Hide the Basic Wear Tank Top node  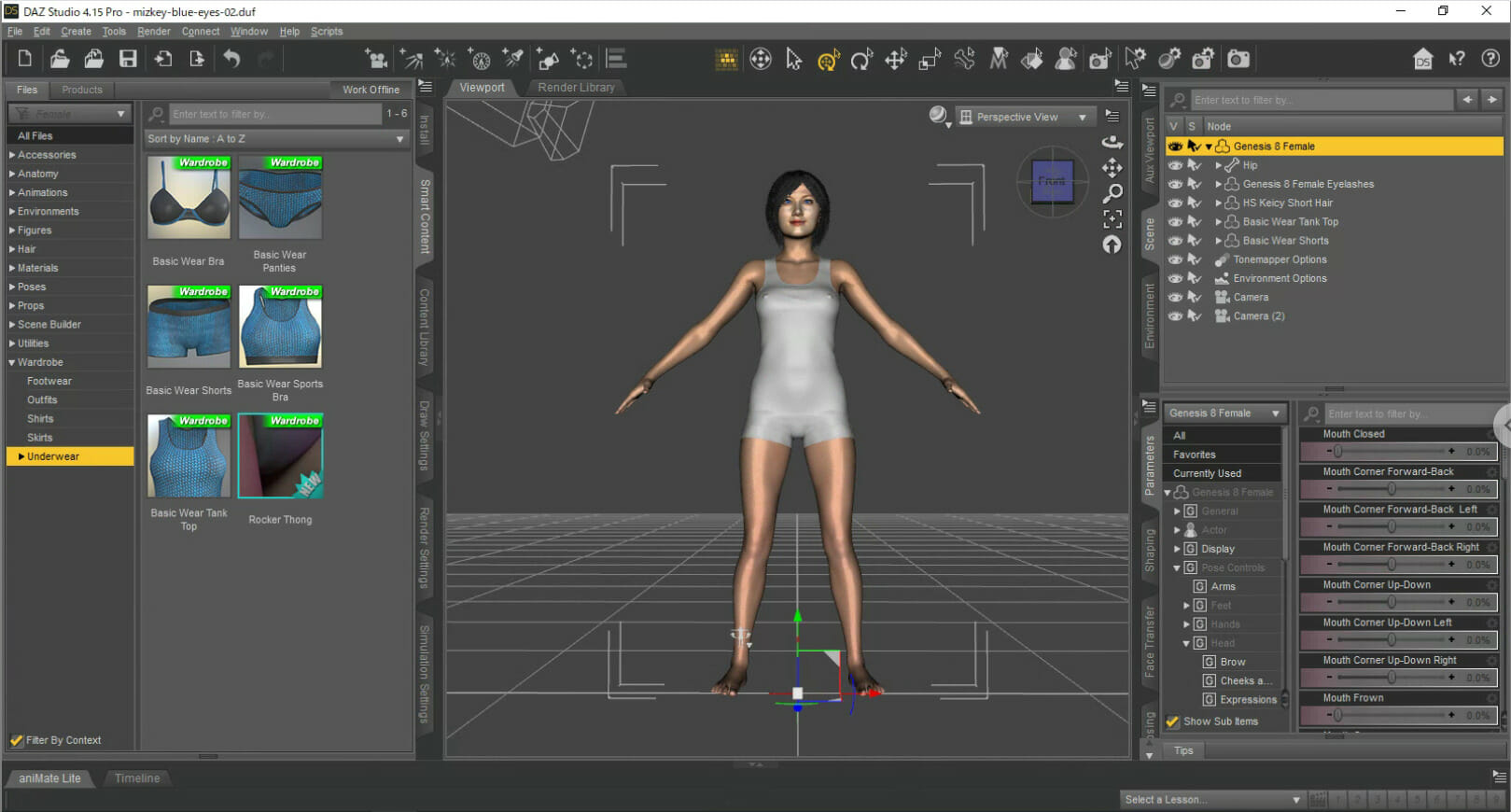click(x=1175, y=221)
